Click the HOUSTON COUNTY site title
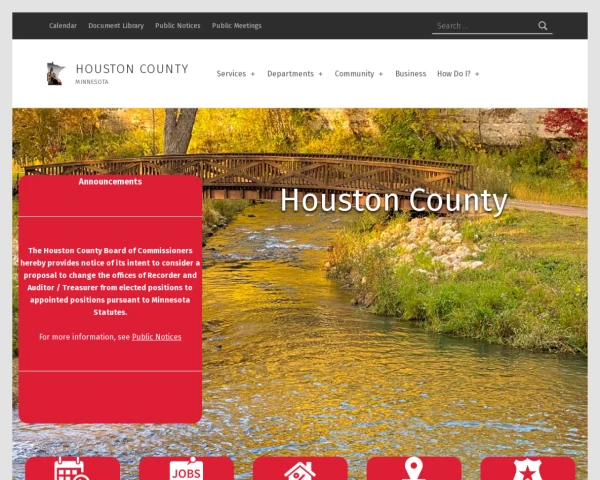Screen dimensions: 600x480 [132, 69]
